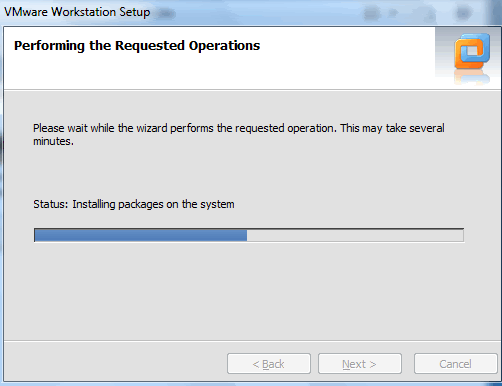Go back with the disabled Back button
The height and width of the screenshot is (386, 502).
point(269,364)
